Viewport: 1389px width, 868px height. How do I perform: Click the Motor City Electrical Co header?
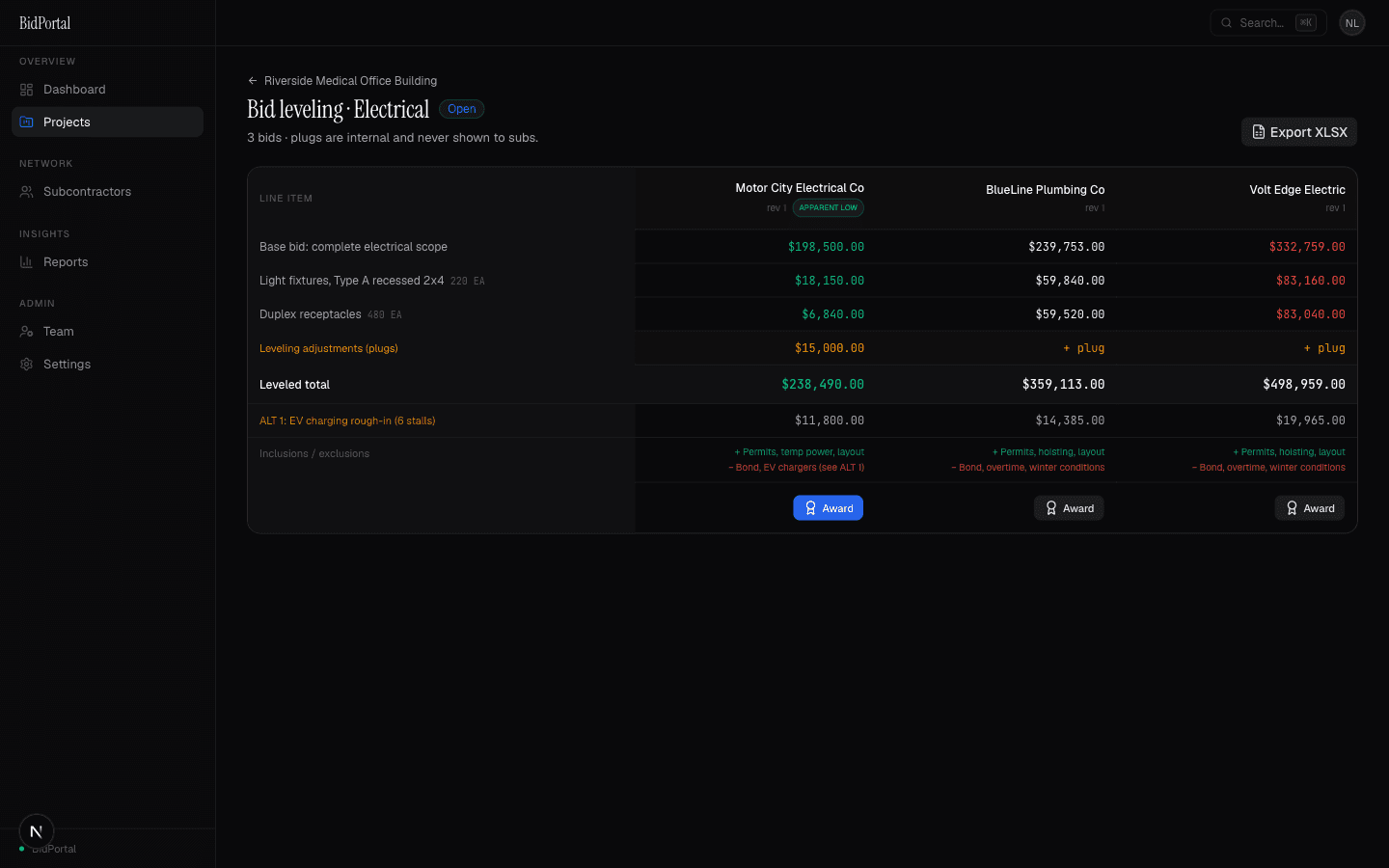pos(800,188)
